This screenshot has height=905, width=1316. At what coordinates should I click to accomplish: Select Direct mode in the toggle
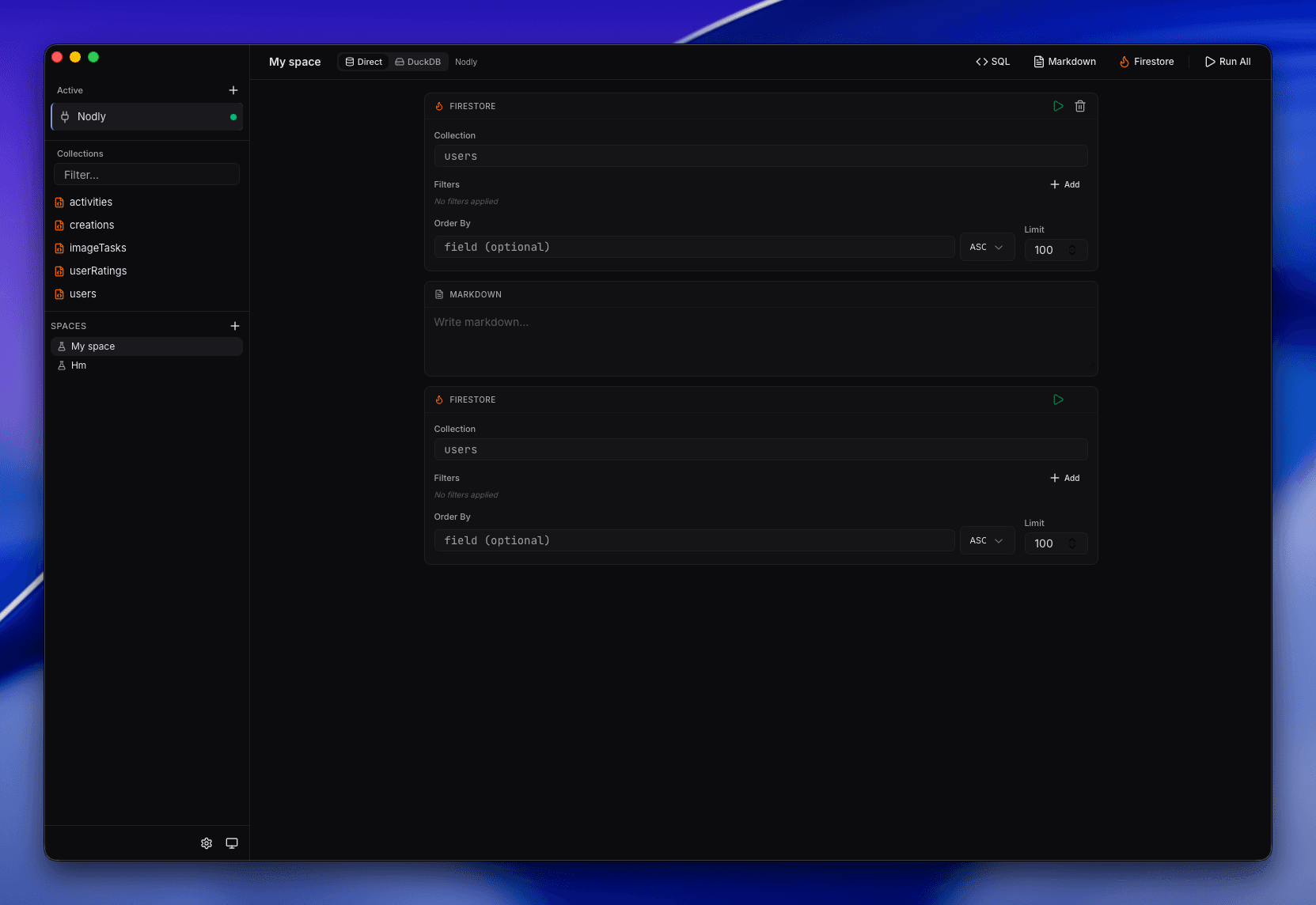(362, 61)
